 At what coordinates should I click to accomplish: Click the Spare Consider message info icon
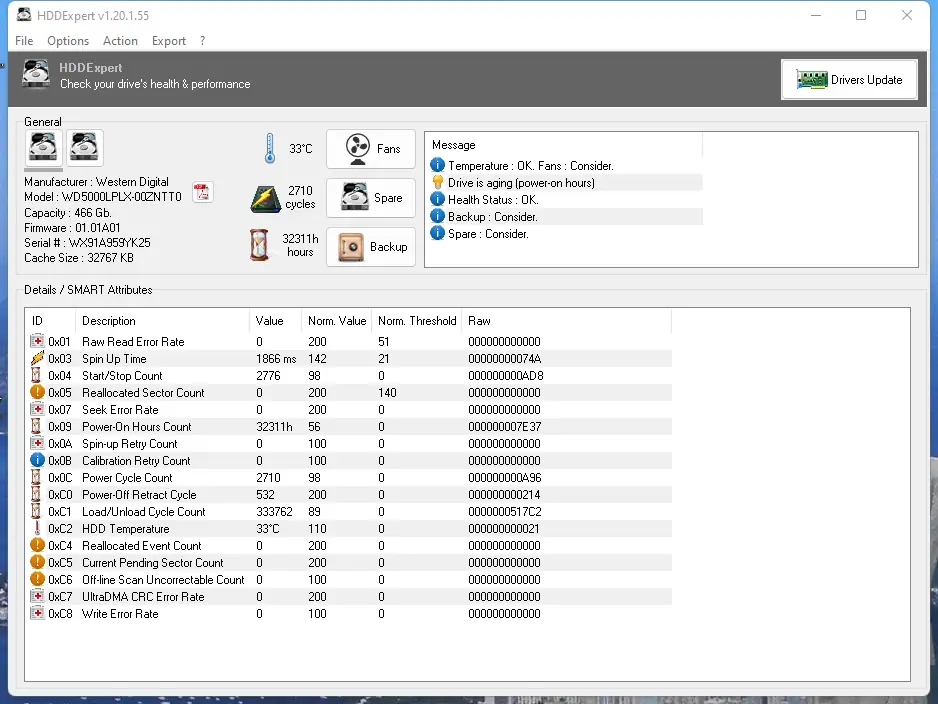pos(437,233)
